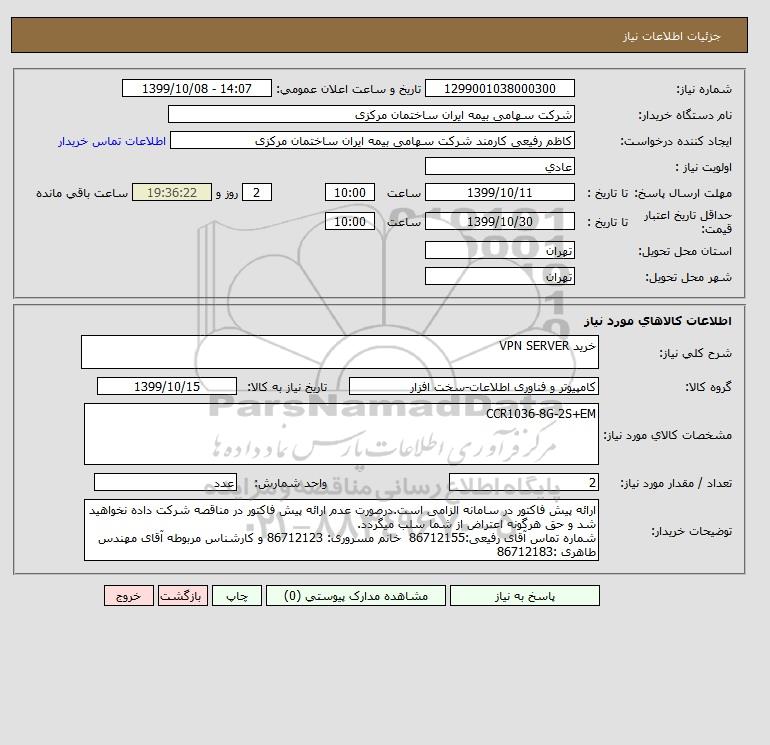Click the شماره نیاز label
Viewport: 770px width, 745px height.
704,89
